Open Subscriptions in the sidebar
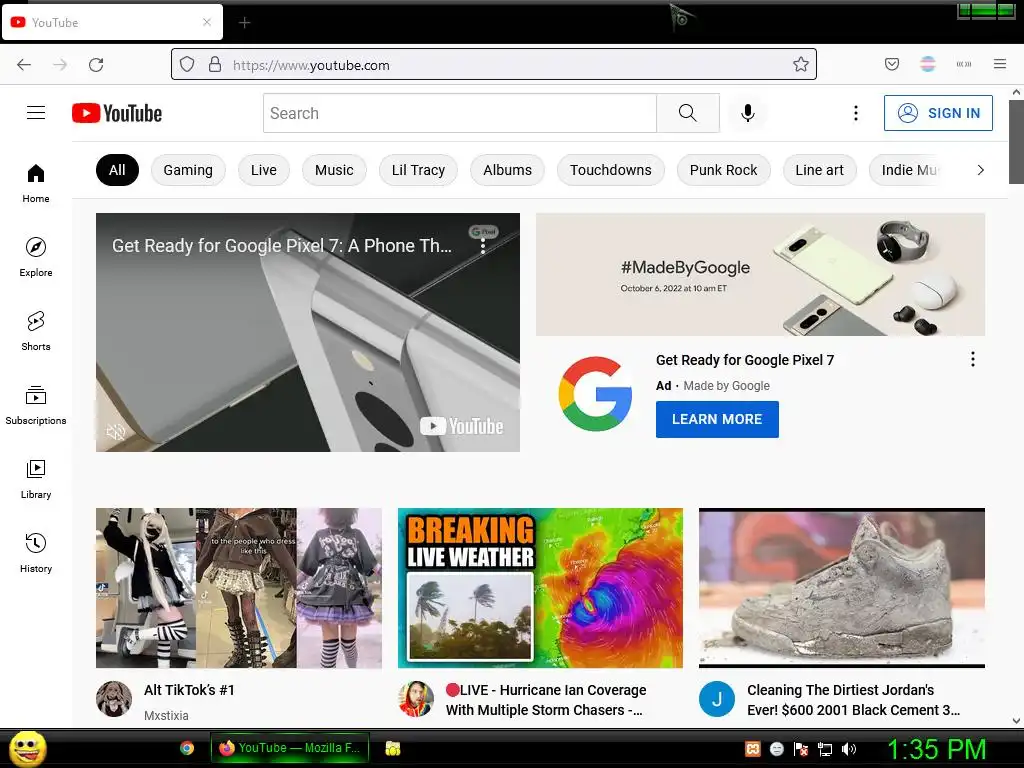The image size is (1024, 768). pyautogui.click(x=36, y=405)
